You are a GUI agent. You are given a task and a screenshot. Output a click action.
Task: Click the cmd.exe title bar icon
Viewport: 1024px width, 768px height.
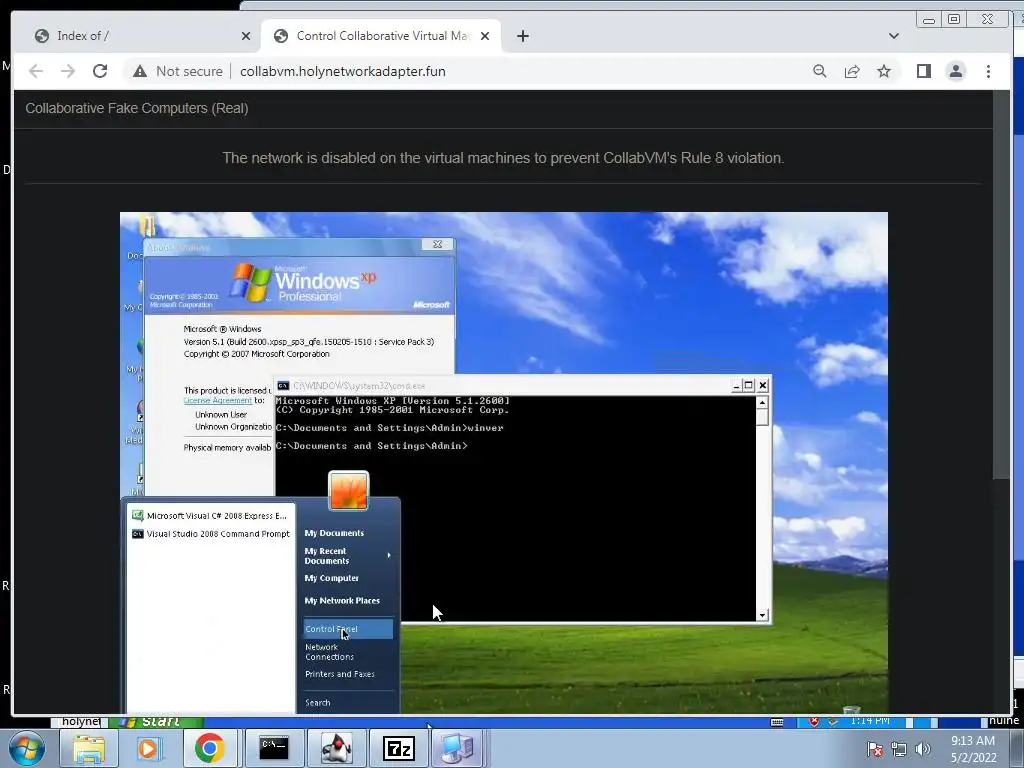coord(283,386)
